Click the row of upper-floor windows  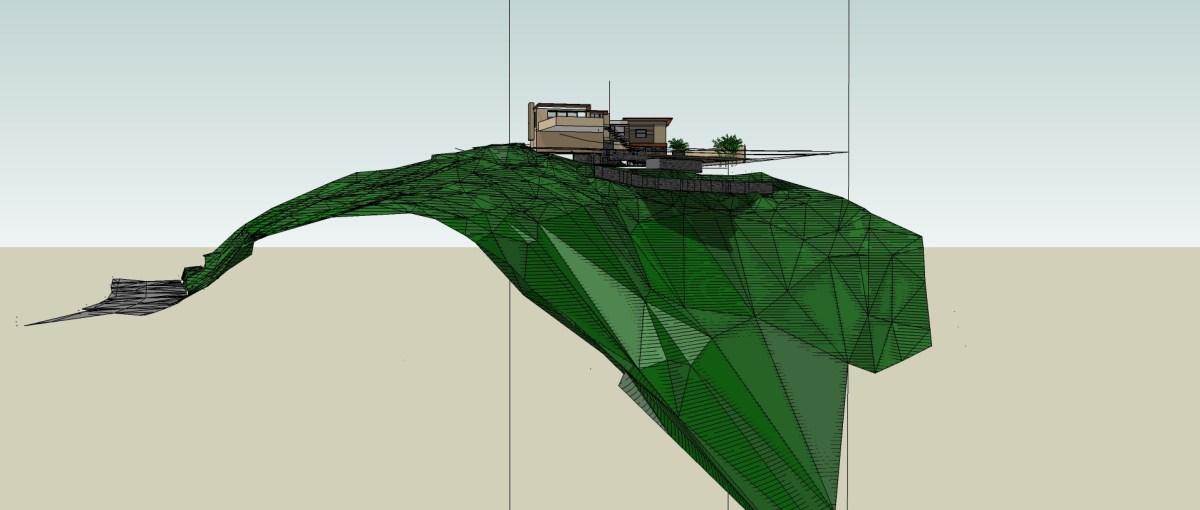coord(570,114)
